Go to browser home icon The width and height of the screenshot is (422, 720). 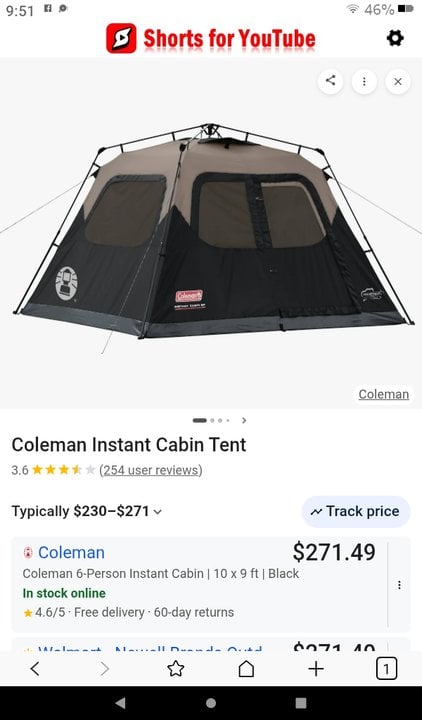[246, 669]
